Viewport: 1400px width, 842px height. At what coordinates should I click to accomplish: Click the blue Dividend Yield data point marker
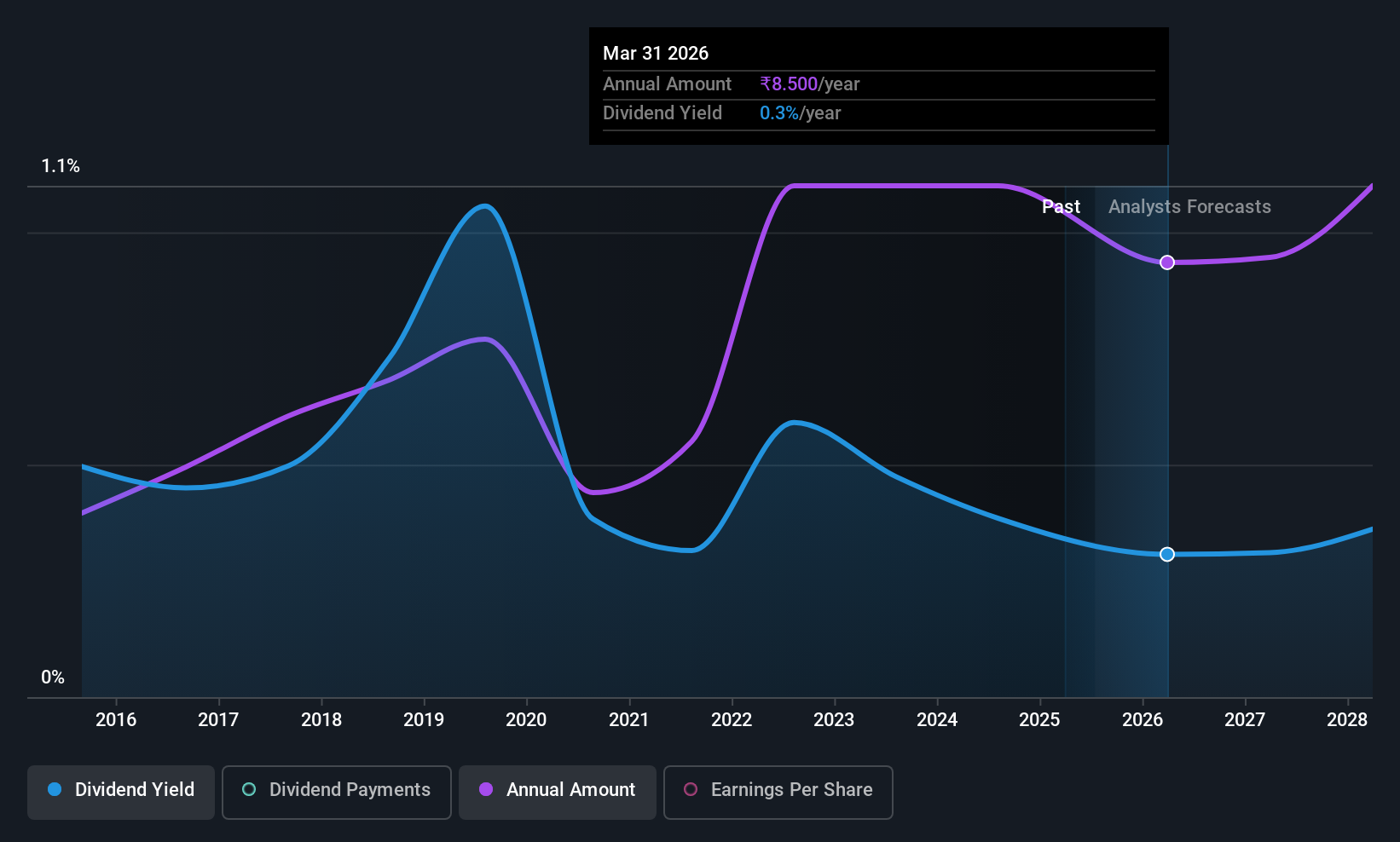click(1167, 554)
